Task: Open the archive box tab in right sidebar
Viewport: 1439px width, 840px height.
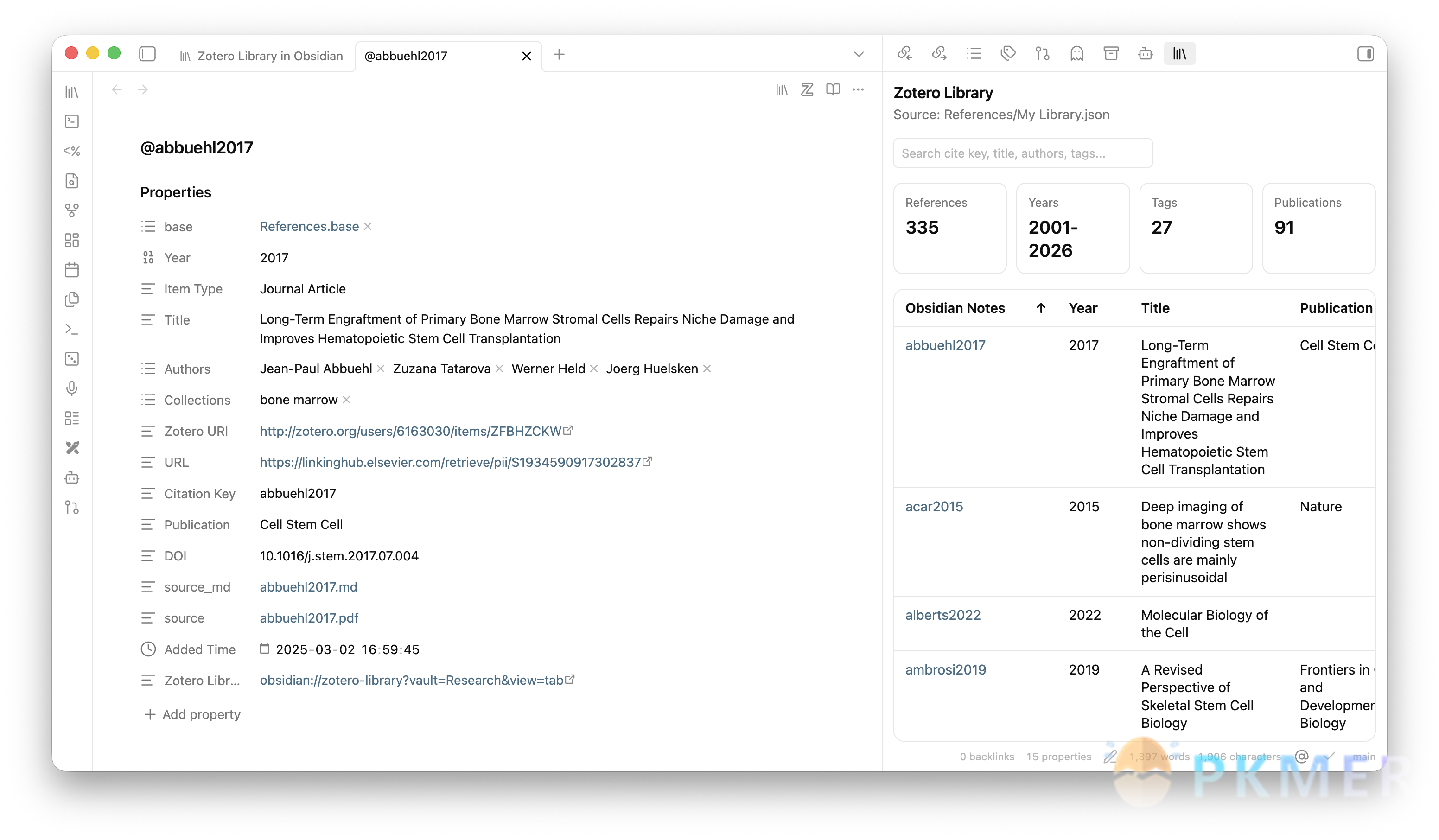Action: (1111, 54)
